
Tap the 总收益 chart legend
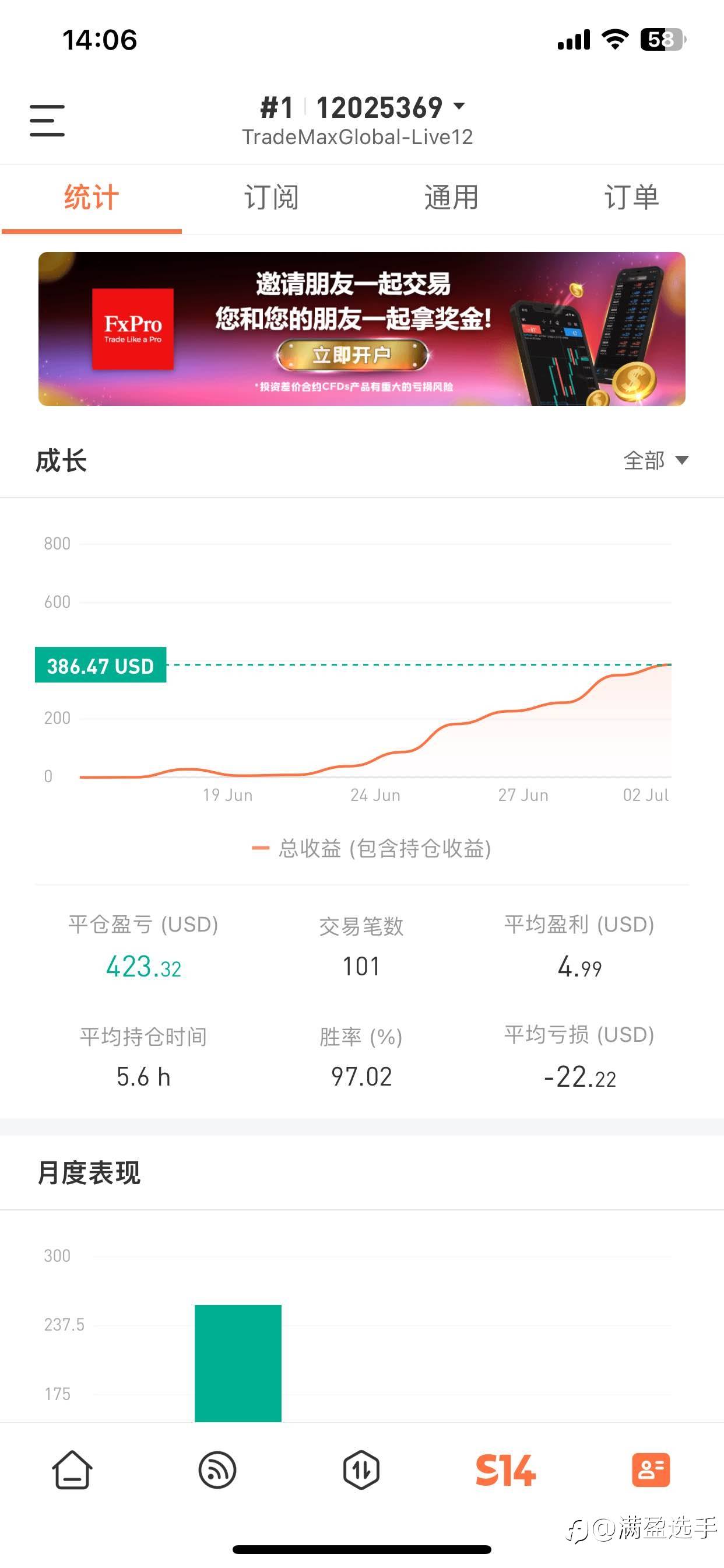(371, 848)
